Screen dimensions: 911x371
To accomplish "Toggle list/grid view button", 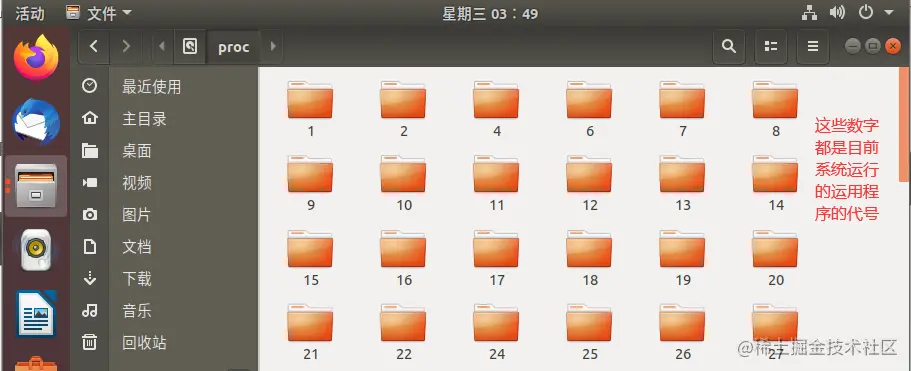I will click(770, 46).
